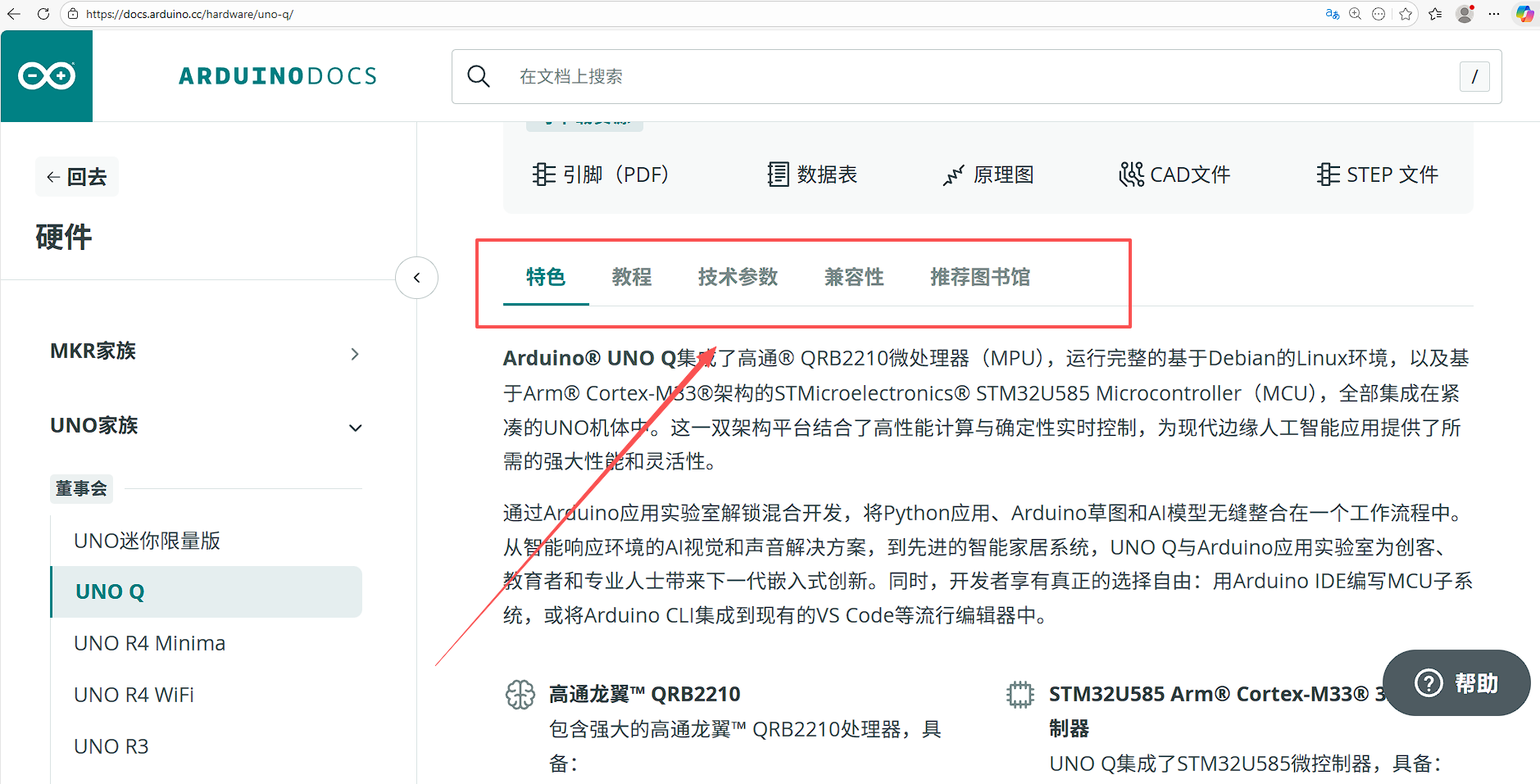1540x784 pixels.
Task: Click the 高通龙翼™ QRB2210 heading
Action: pos(644,695)
